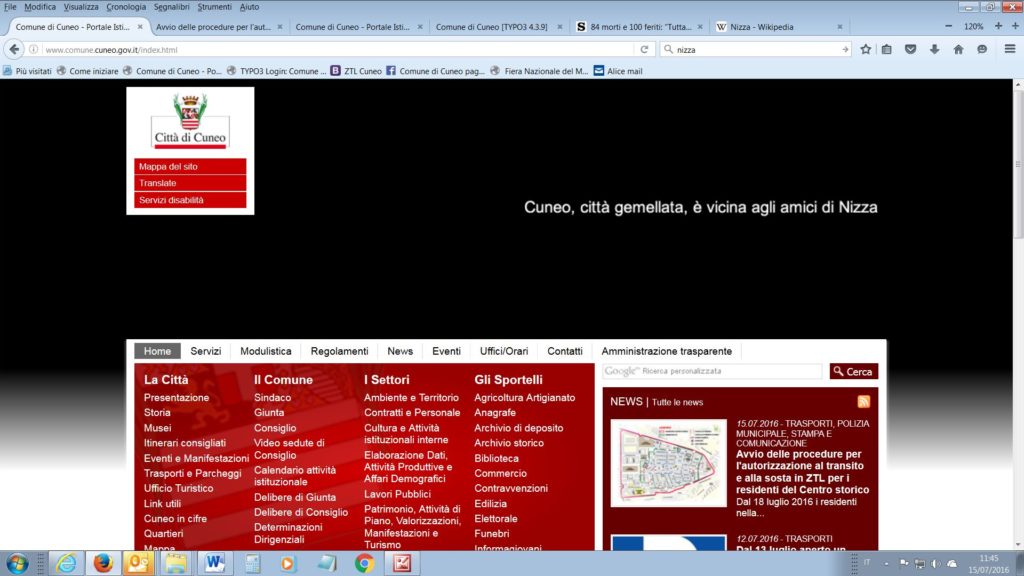The width and height of the screenshot is (1024, 576).
Task: Open Outlook from the taskbar
Action: (x=138, y=563)
